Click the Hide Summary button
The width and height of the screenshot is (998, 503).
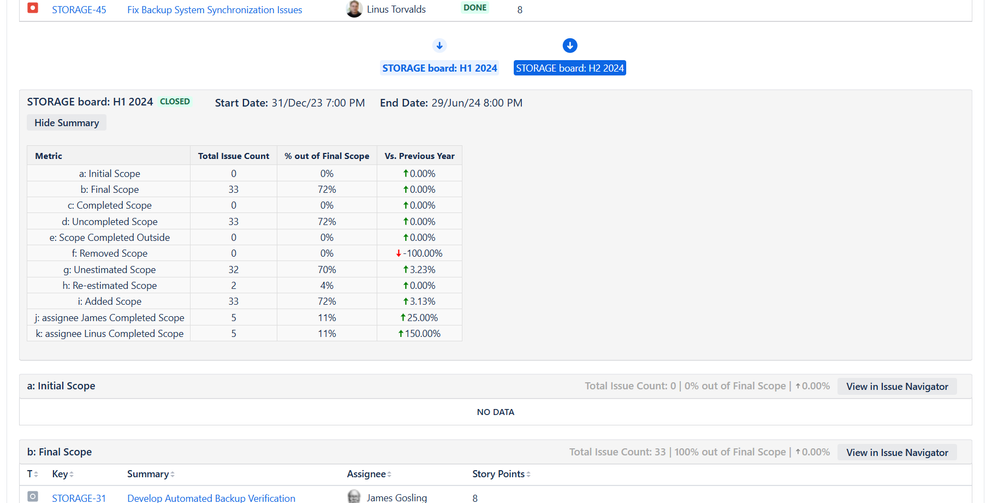point(66,123)
